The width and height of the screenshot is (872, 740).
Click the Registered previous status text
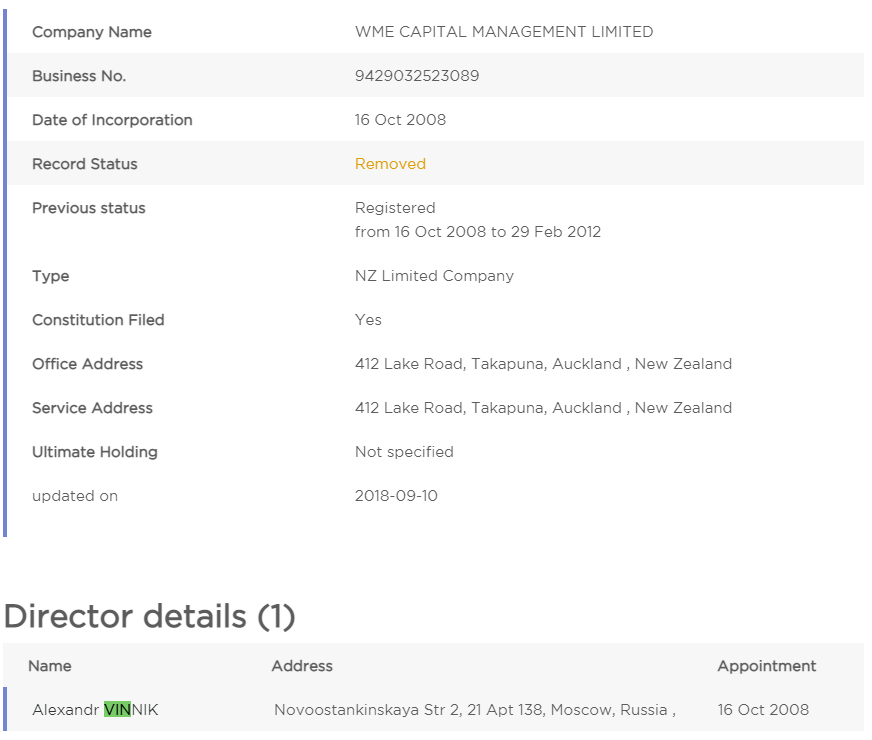(395, 208)
